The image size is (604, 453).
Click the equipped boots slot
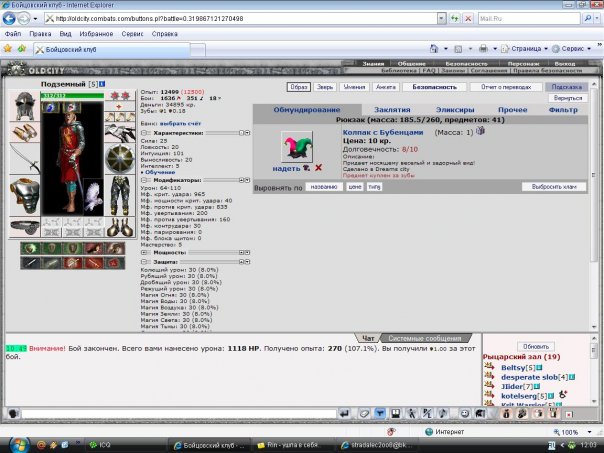coord(120,227)
